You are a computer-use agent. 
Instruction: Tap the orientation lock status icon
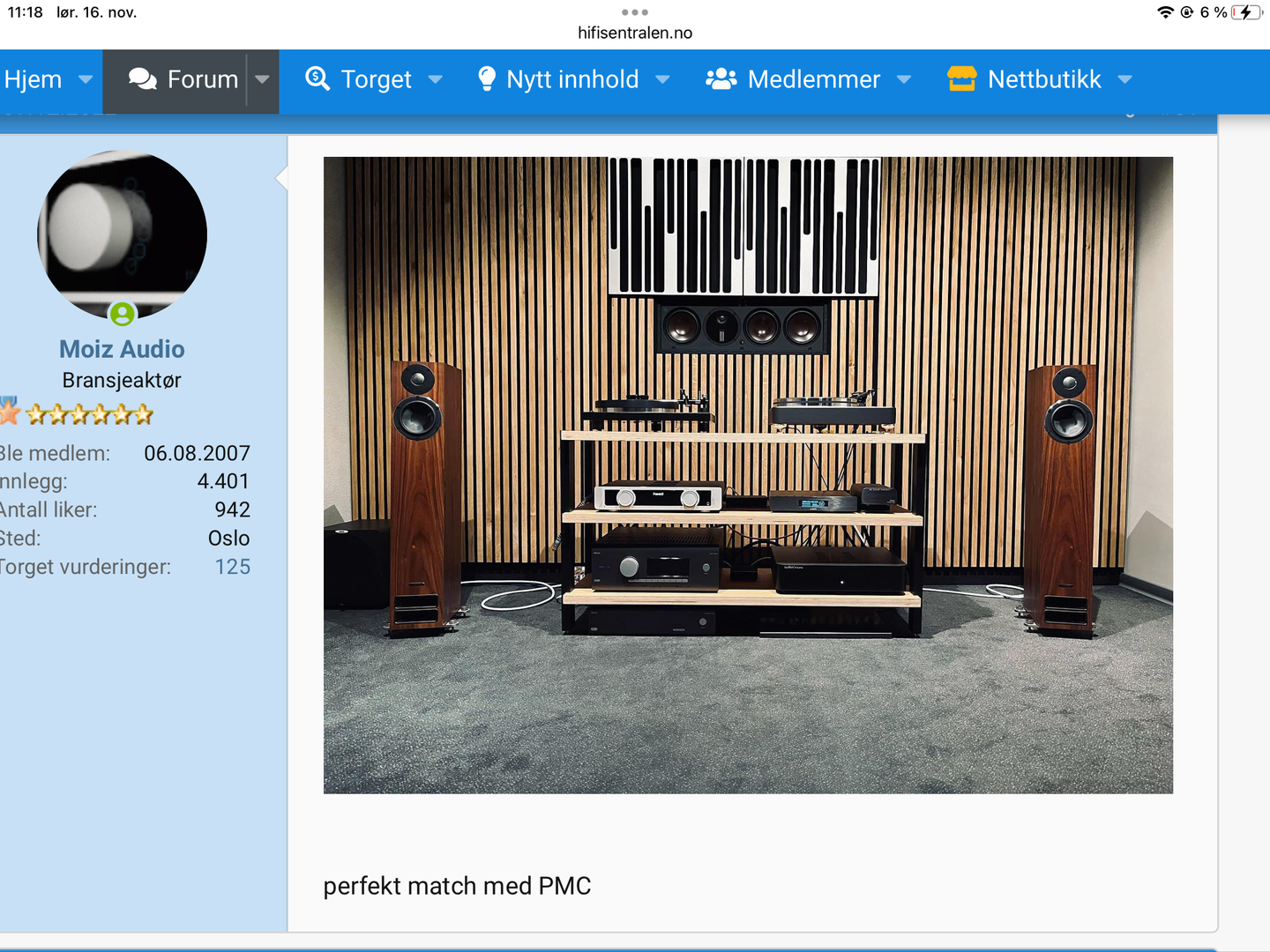pos(1187,12)
